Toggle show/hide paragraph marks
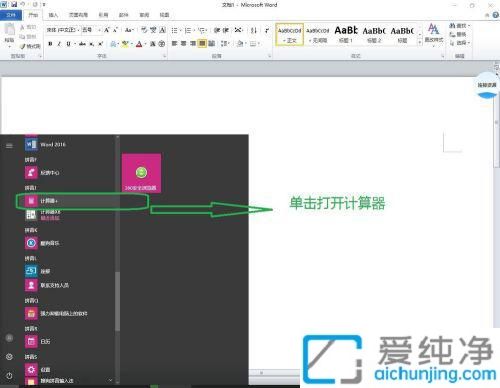 [267, 30]
